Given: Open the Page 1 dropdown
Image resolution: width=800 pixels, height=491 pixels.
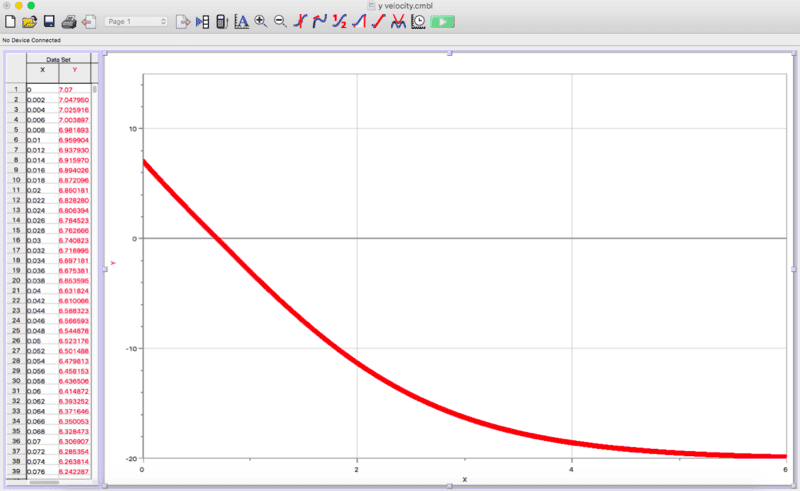Looking at the screenshot, I should pos(137,21).
